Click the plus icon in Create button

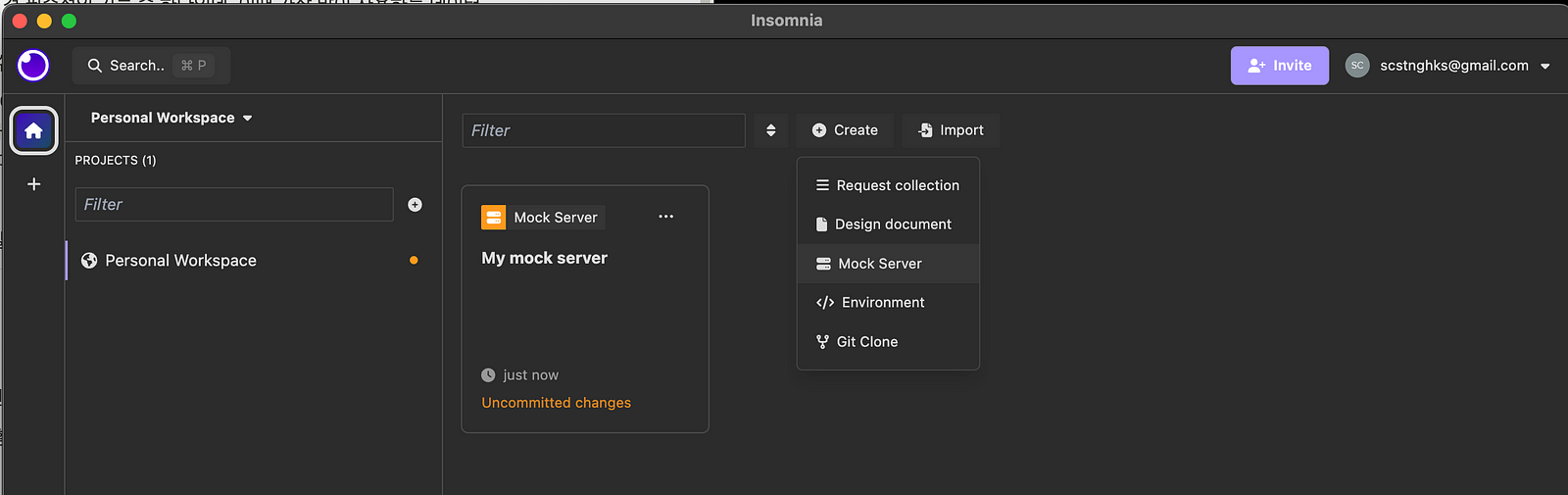pos(819,130)
